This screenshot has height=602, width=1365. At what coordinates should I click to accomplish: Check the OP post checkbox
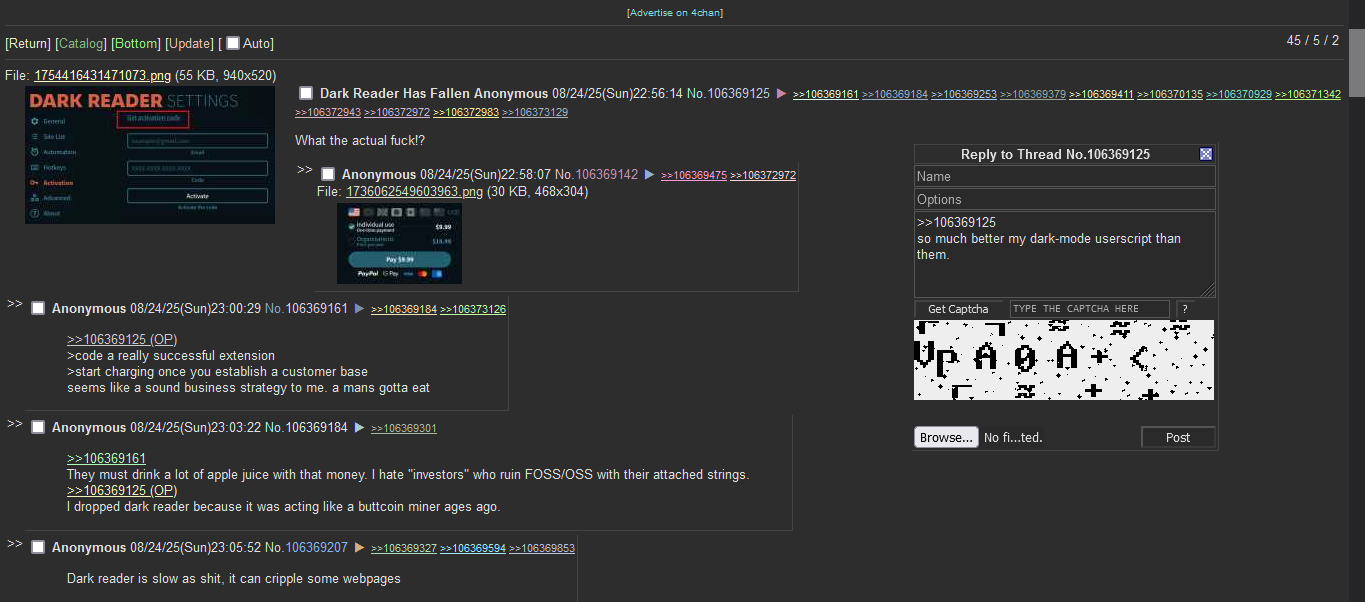tap(307, 93)
